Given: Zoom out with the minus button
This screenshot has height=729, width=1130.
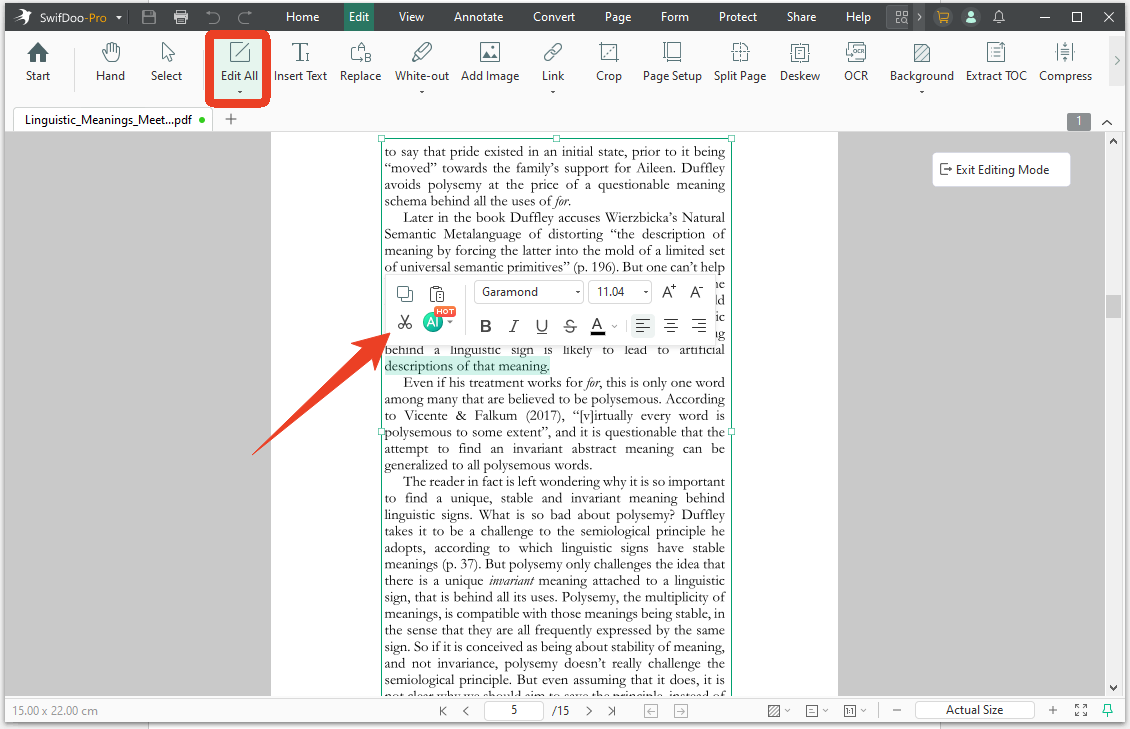Looking at the screenshot, I should (x=897, y=710).
